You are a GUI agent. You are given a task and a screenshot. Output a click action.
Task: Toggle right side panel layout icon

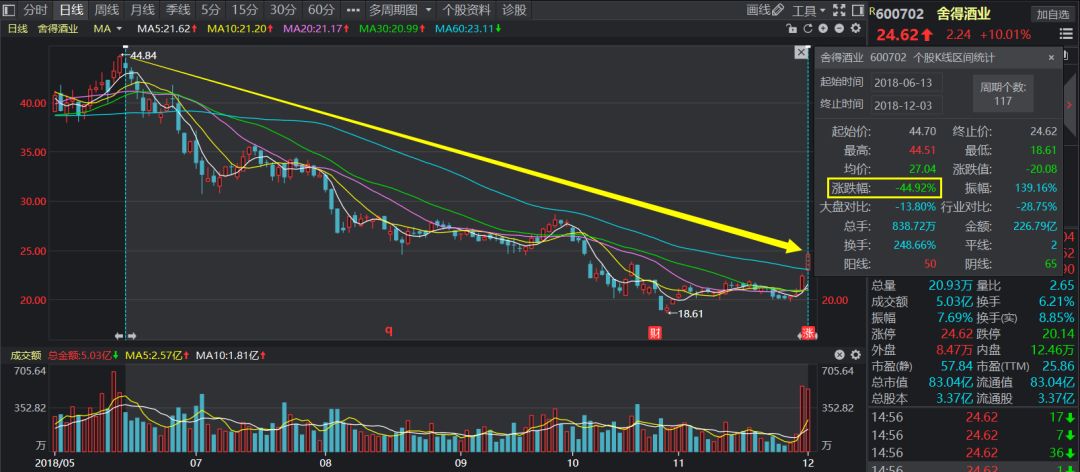tap(858, 10)
